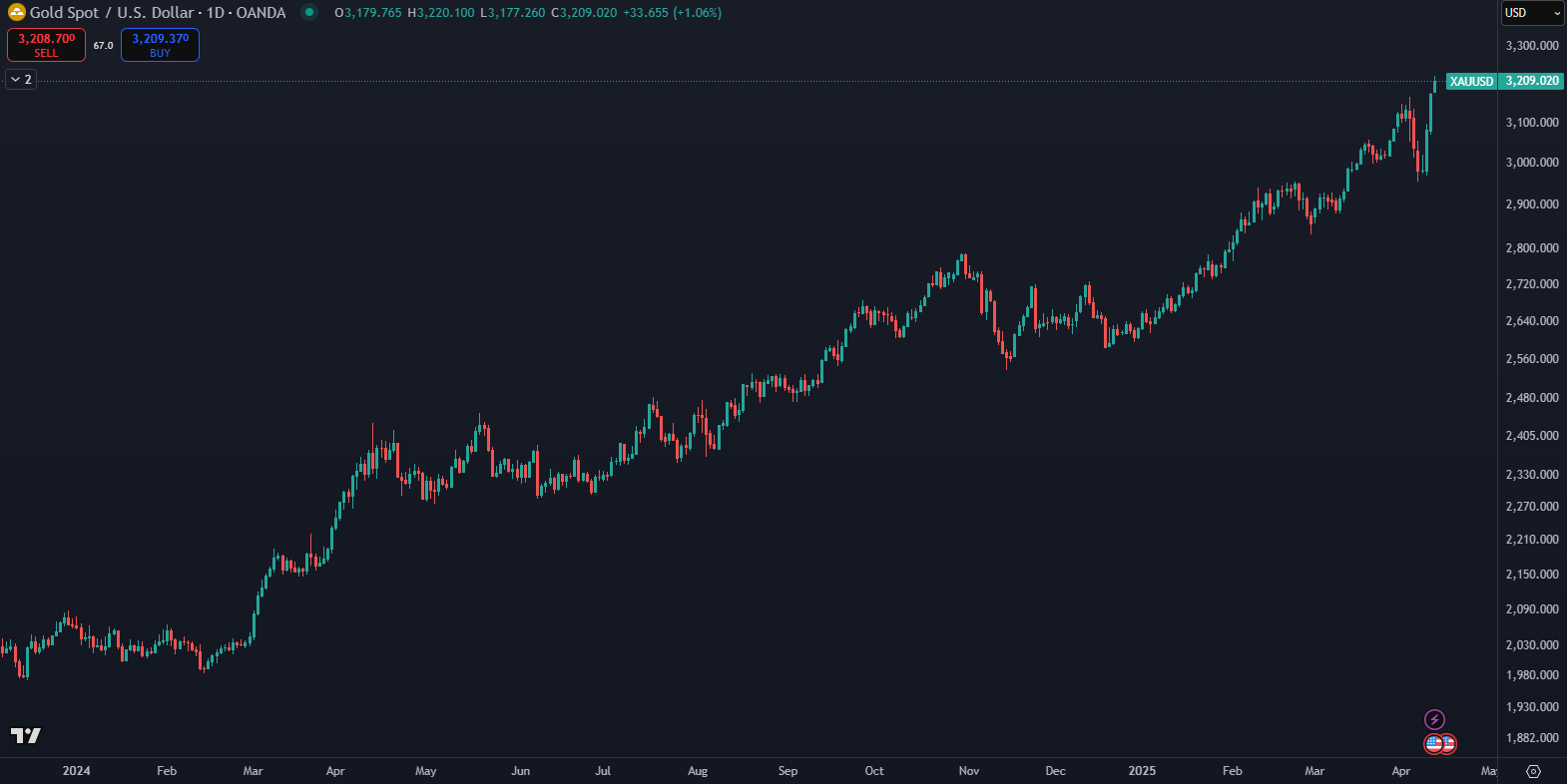Click the XAUUSD price label tag

pyautogui.click(x=1471, y=81)
